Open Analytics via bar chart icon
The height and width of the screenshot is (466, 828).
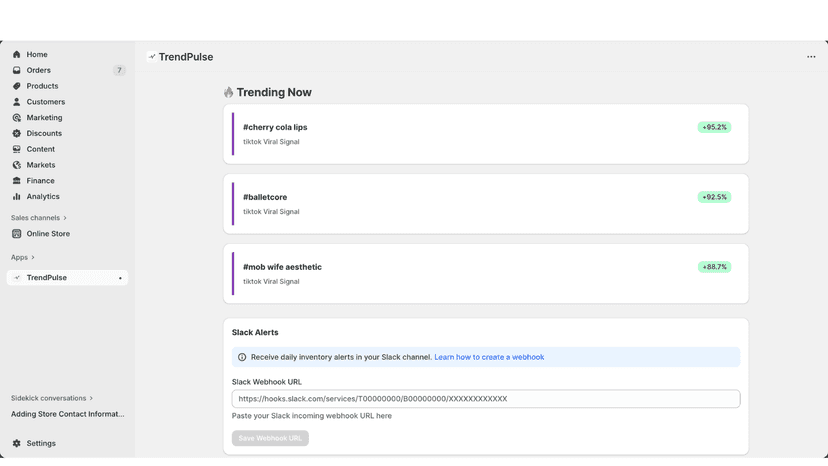coord(16,197)
